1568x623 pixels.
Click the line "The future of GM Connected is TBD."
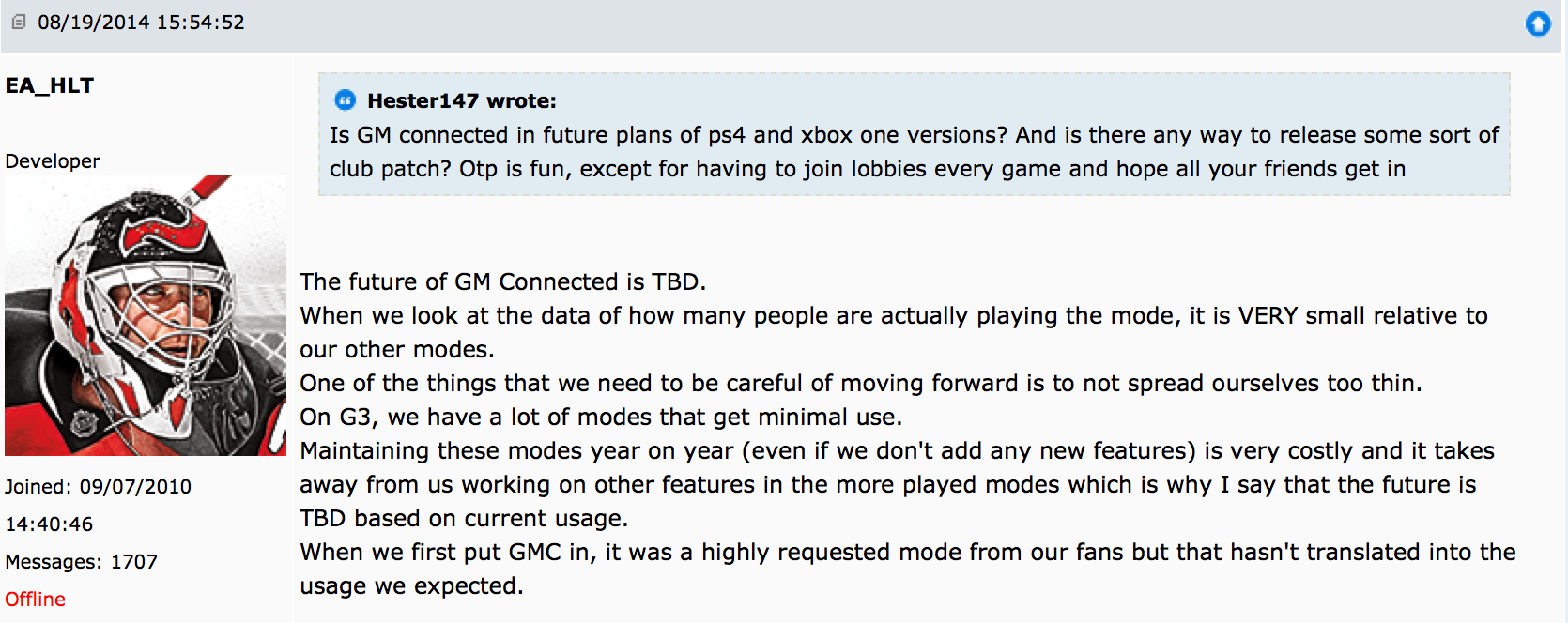click(502, 281)
